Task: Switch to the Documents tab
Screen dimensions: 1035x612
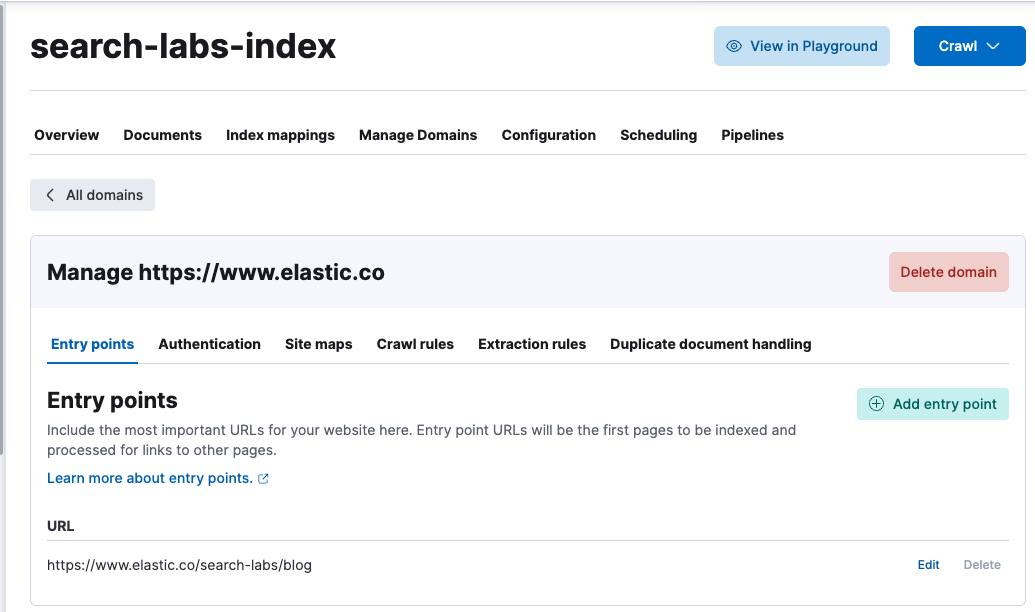Action: (x=162, y=135)
